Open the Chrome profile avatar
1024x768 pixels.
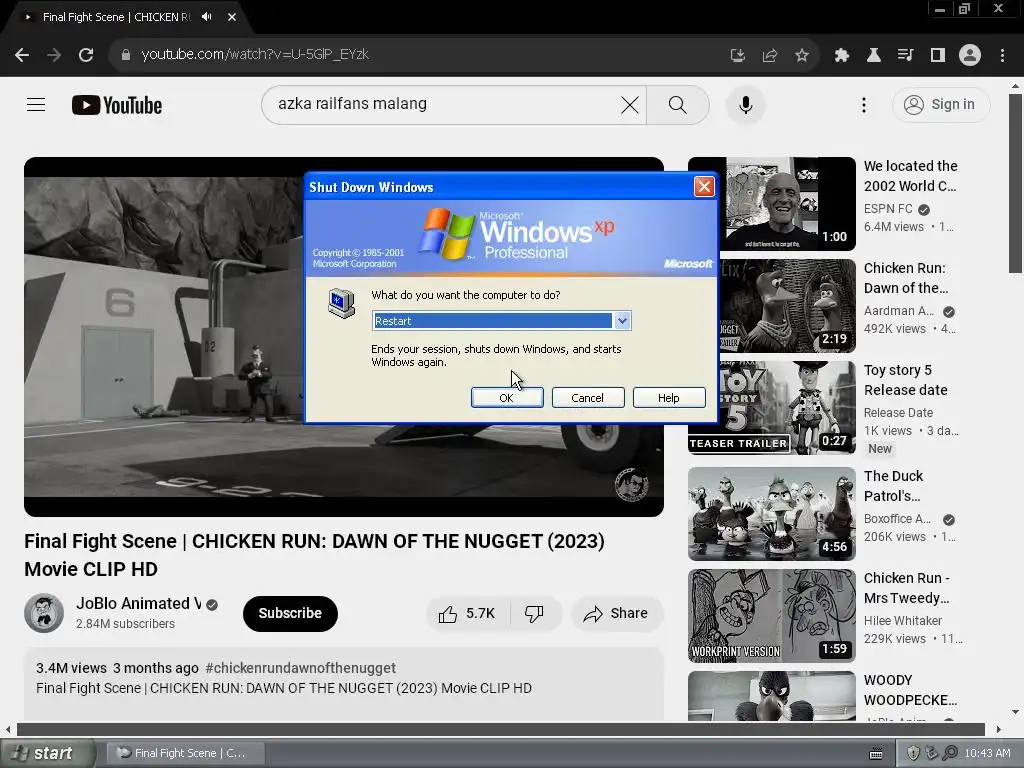coord(970,56)
